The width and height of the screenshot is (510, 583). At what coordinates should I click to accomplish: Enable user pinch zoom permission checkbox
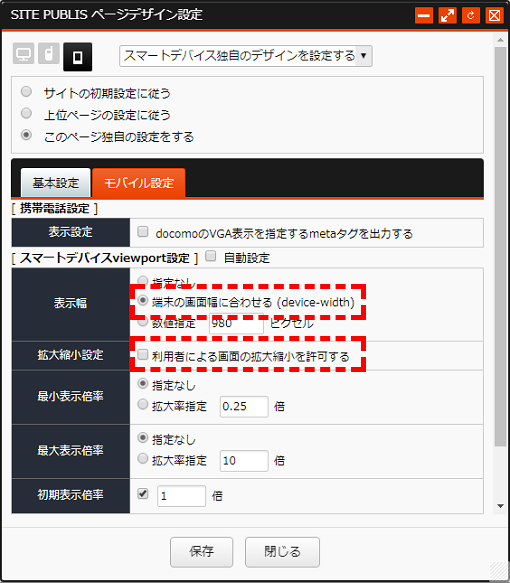[x=143, y=355]
